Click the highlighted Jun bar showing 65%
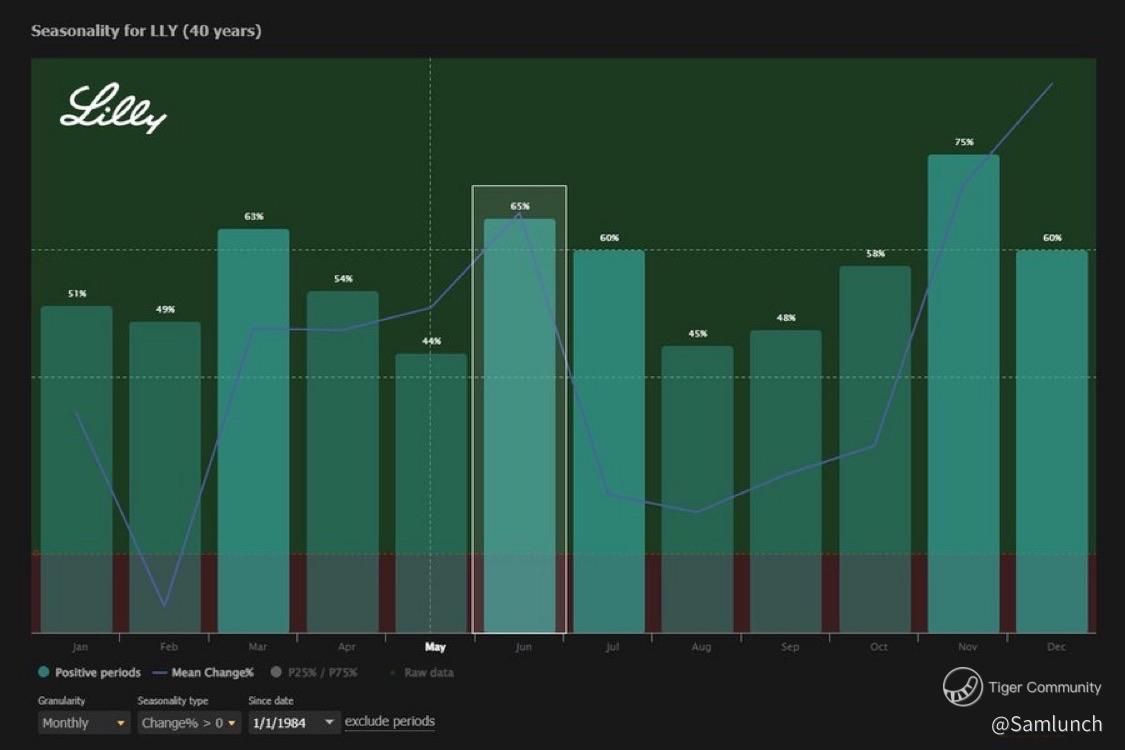This screenshot has width=1125, height=750. [519, 426]
